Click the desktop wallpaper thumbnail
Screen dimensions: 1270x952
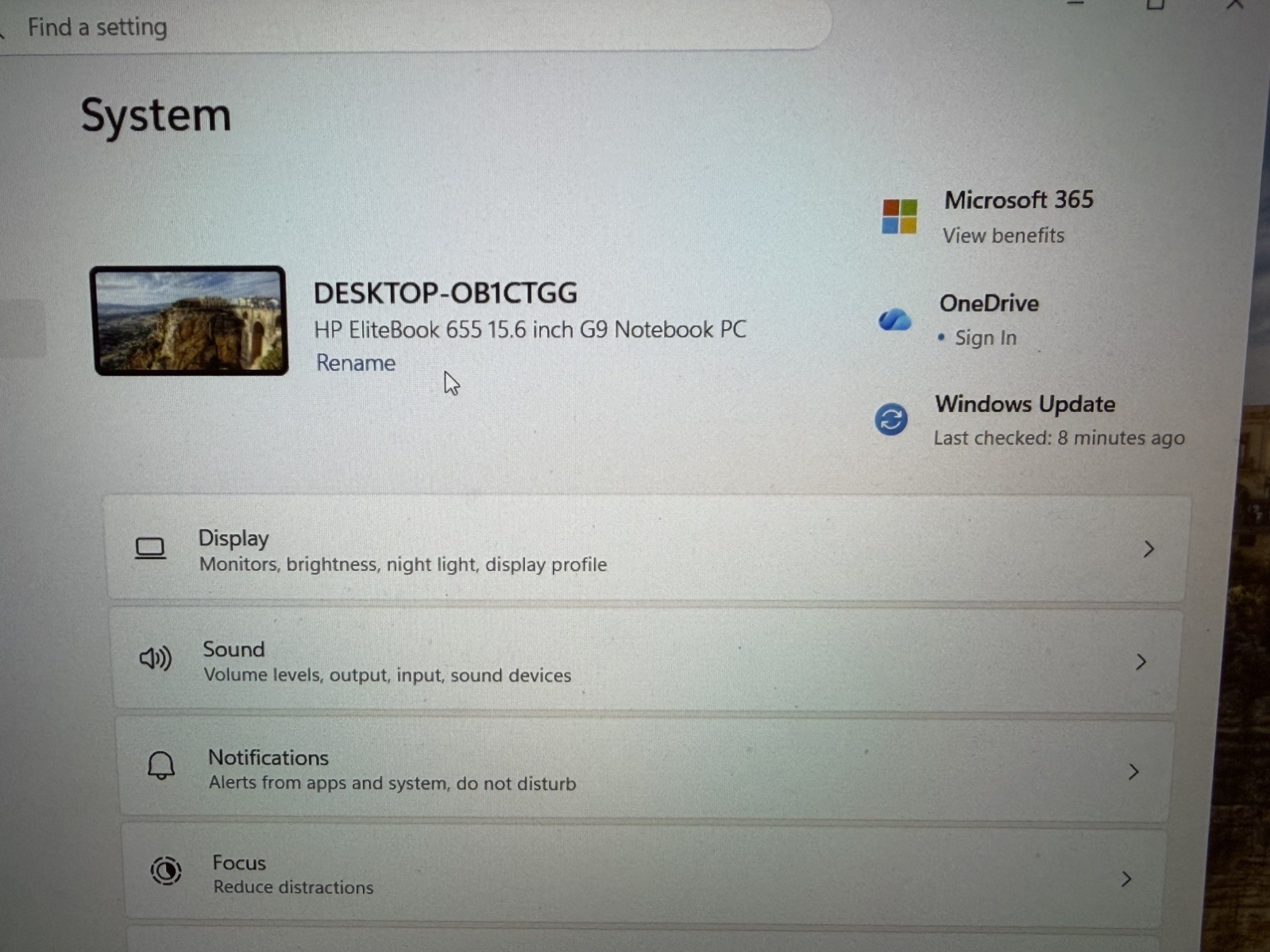click(189, 321)
